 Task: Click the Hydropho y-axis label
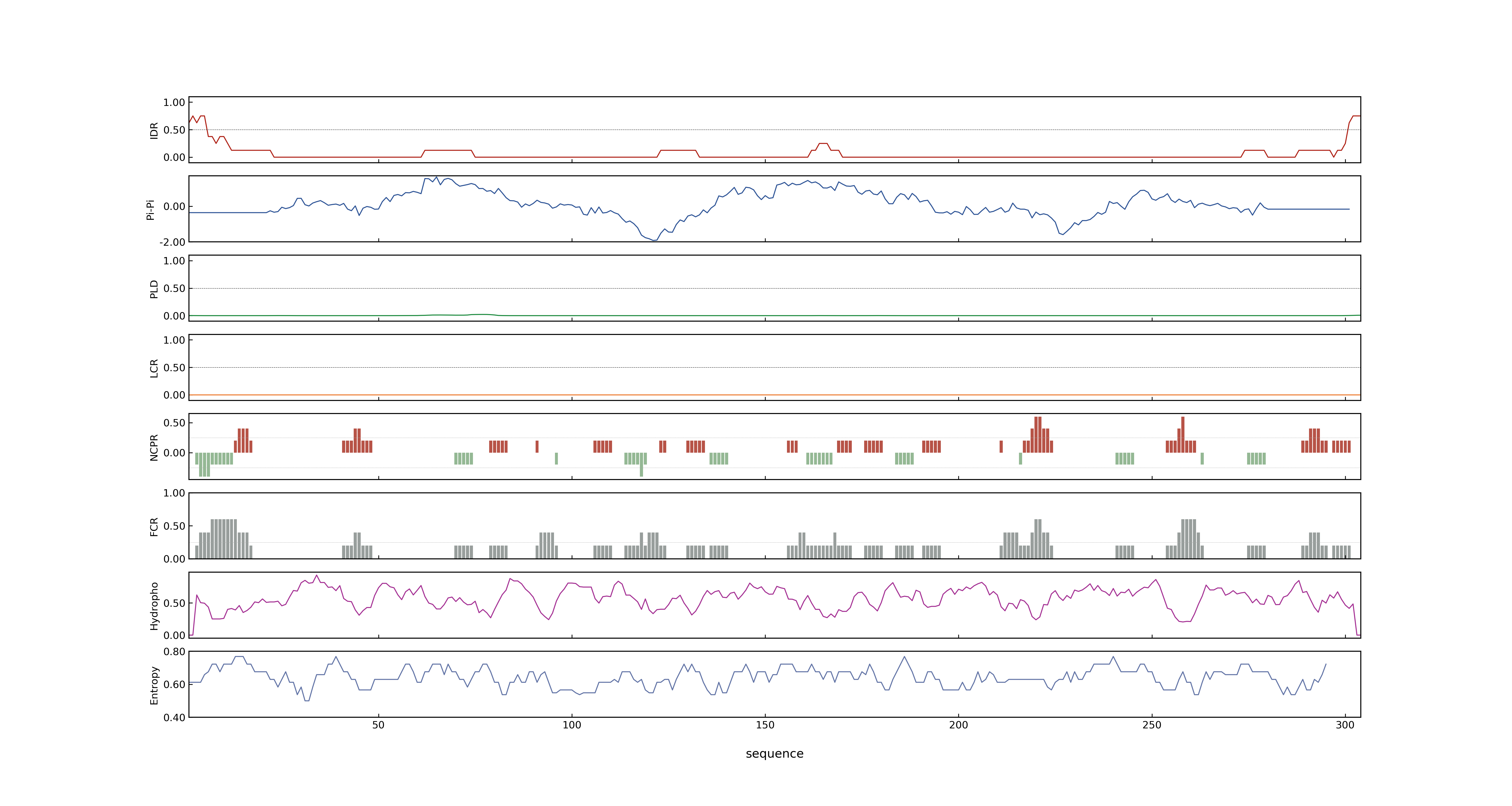tap(154, 606)
